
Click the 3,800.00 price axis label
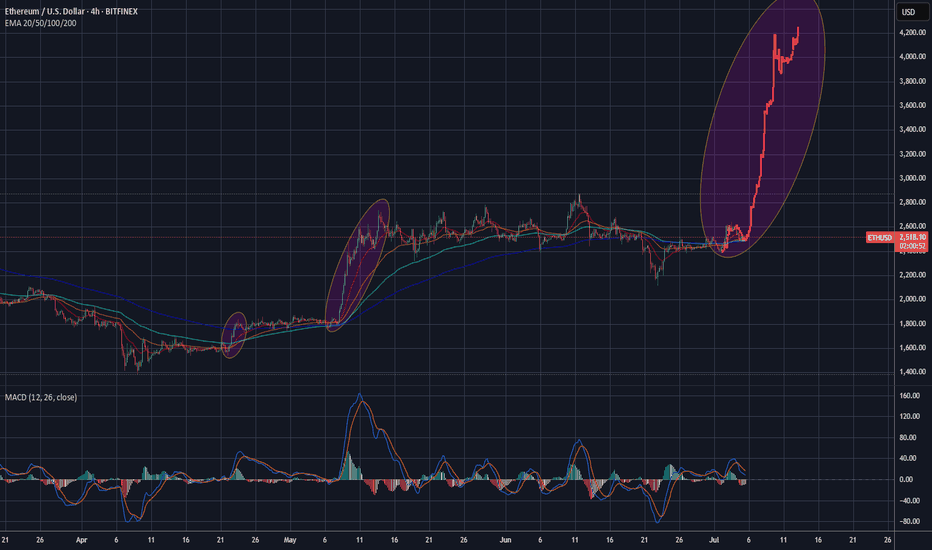click(x=912, y=81)
